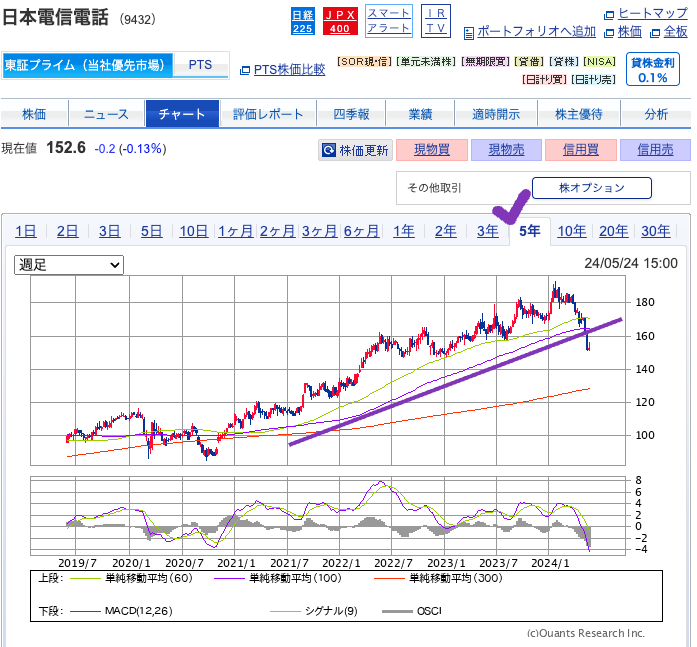This screenshot has height=647, width=697.
Task: Click the [SOR現・信] tag label
Action: tap(364, 62)
